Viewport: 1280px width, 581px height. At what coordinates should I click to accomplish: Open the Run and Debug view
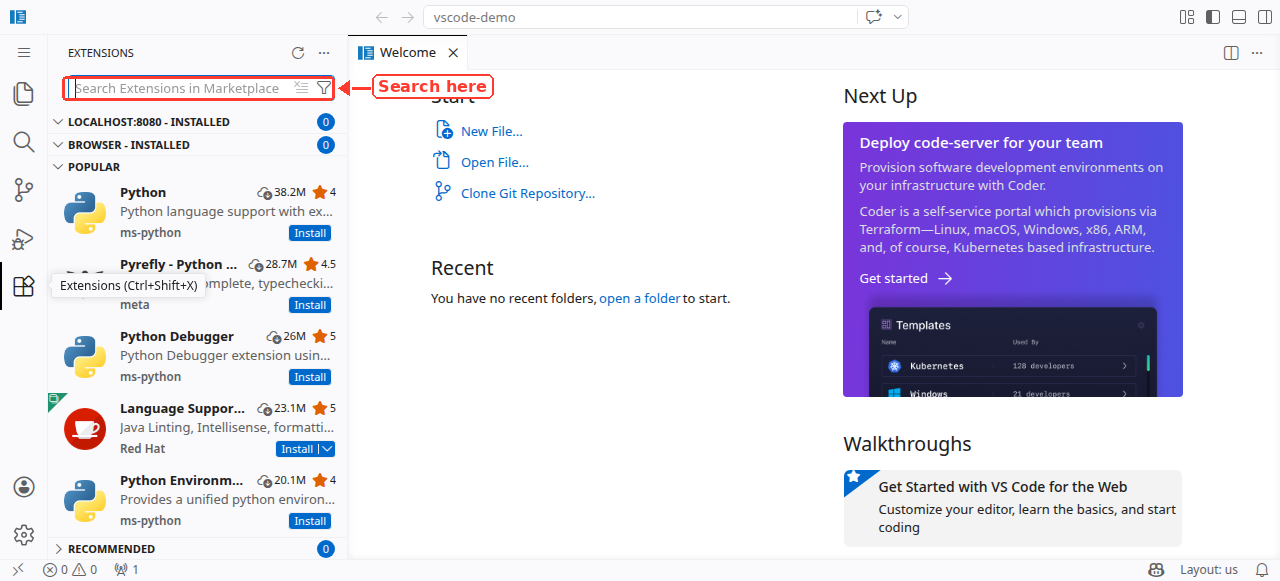[x=24, y=238]
